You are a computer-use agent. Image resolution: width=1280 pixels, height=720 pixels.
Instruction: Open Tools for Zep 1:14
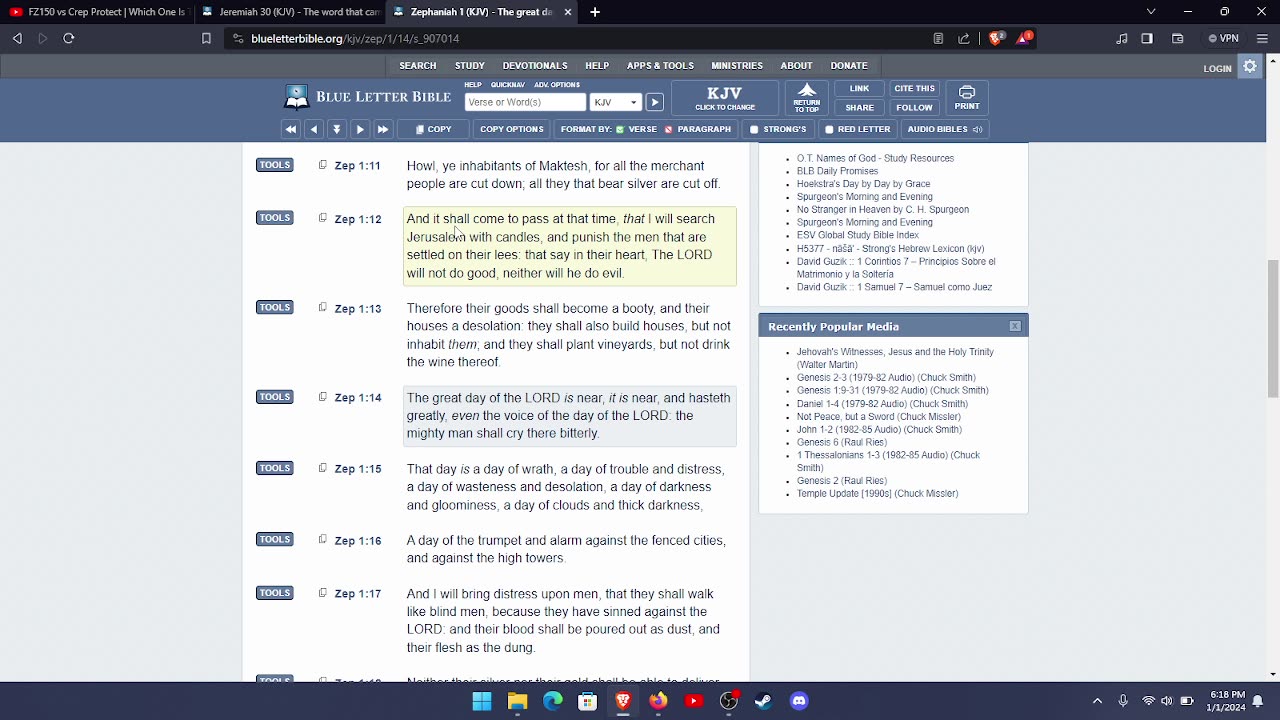tap(274, 397)
